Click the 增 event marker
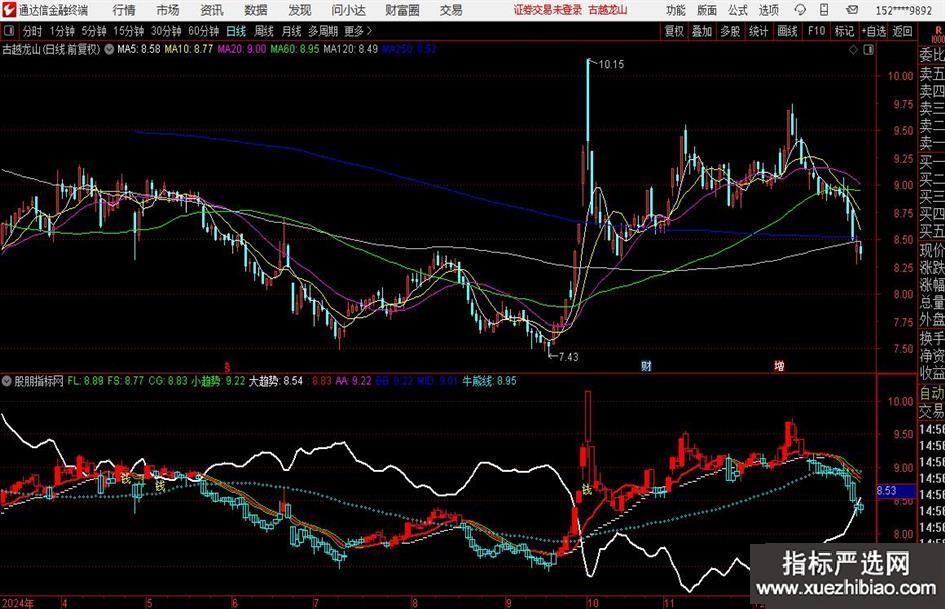The image size is (945, 609). (779, 365)
